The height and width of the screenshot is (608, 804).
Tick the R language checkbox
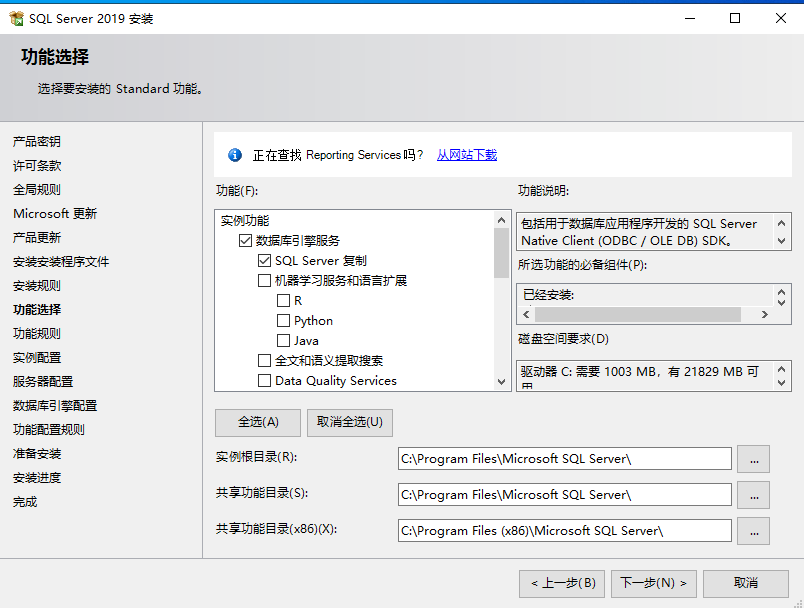pyautogui.click(x=283, y=300)
